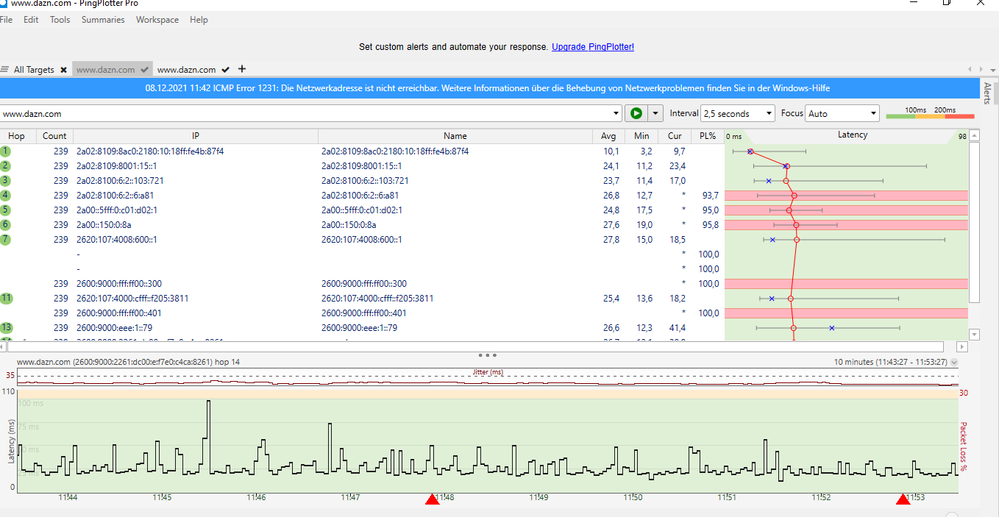Open the dropdown arrow beside play button
The image size is (999, 517).
pyautogui.click(x=655, y=113)
